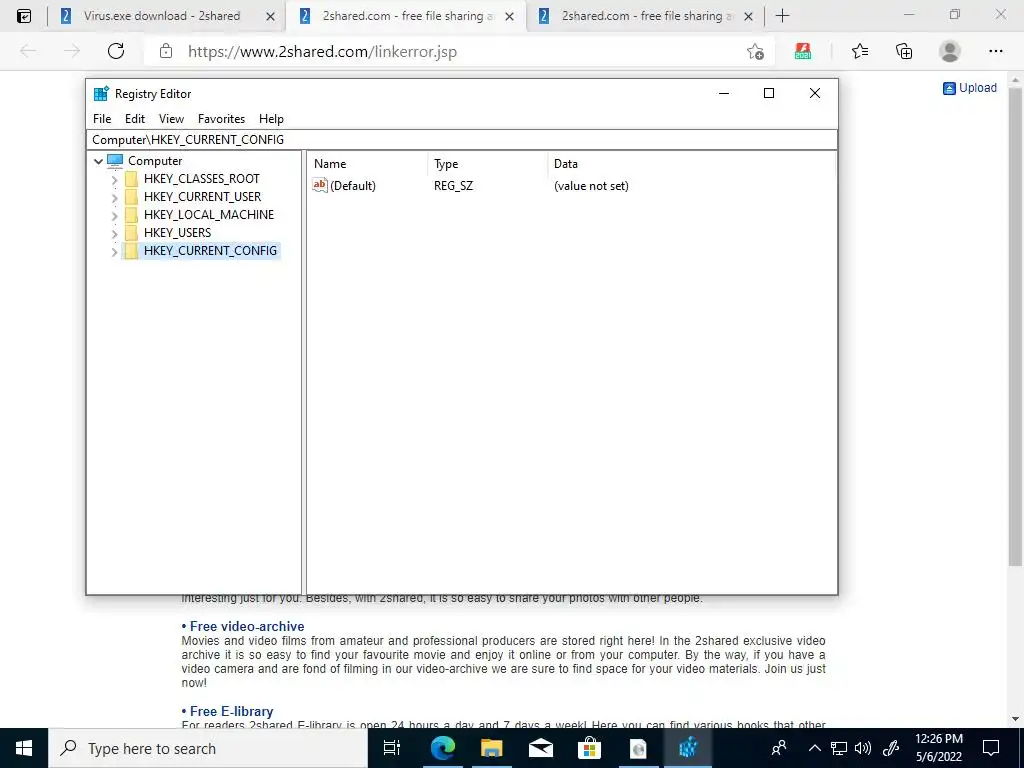Open the Favorites menu in Registry Editor

[x=221, y=119]
